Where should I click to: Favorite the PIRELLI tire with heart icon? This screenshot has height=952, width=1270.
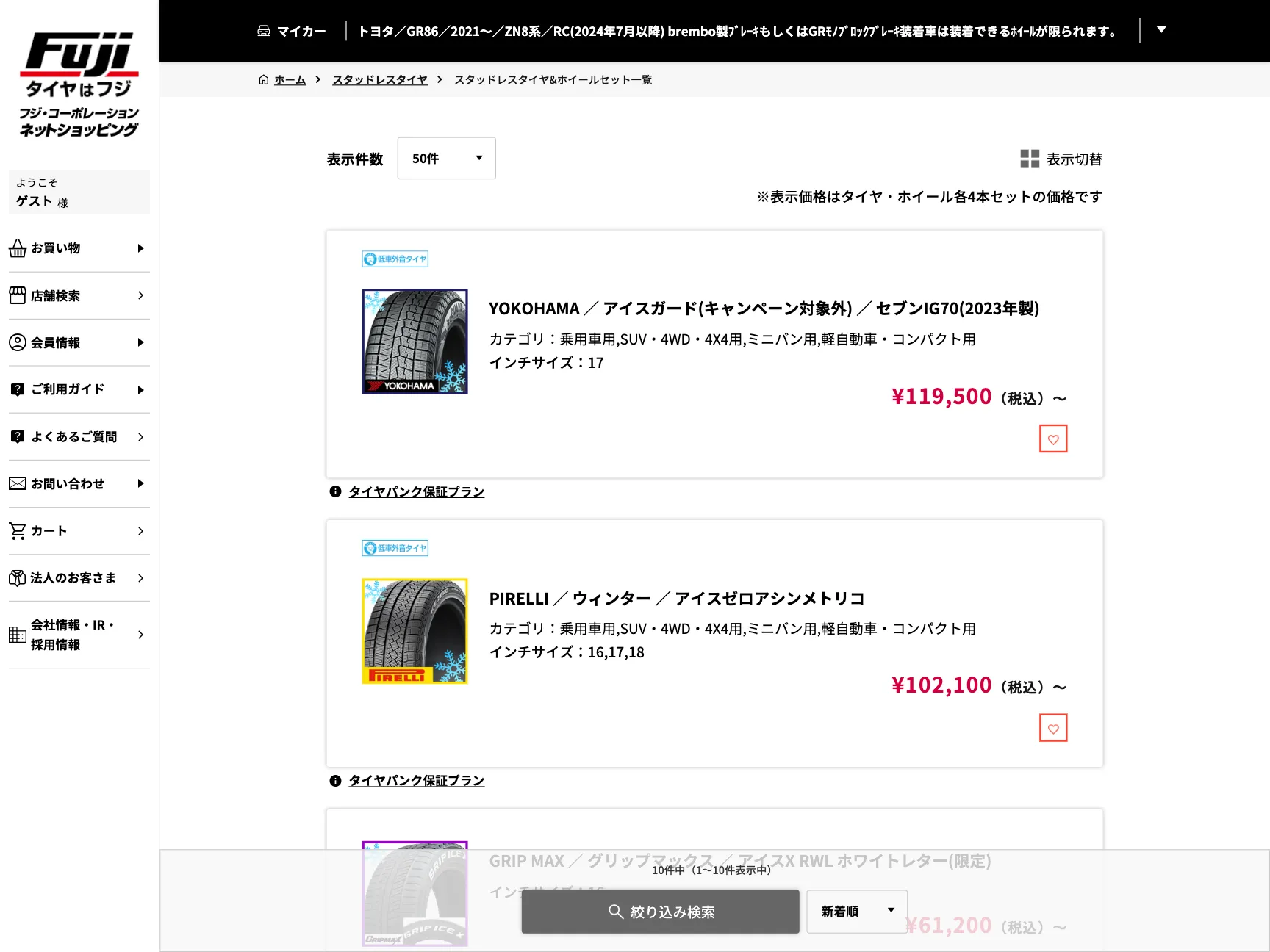tap(1053, 728)
